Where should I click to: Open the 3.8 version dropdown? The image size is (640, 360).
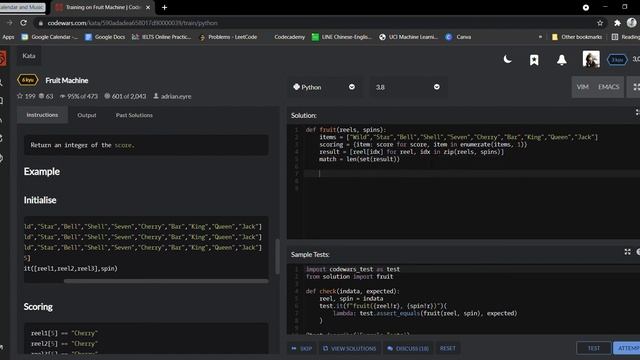tap(408, 87)
